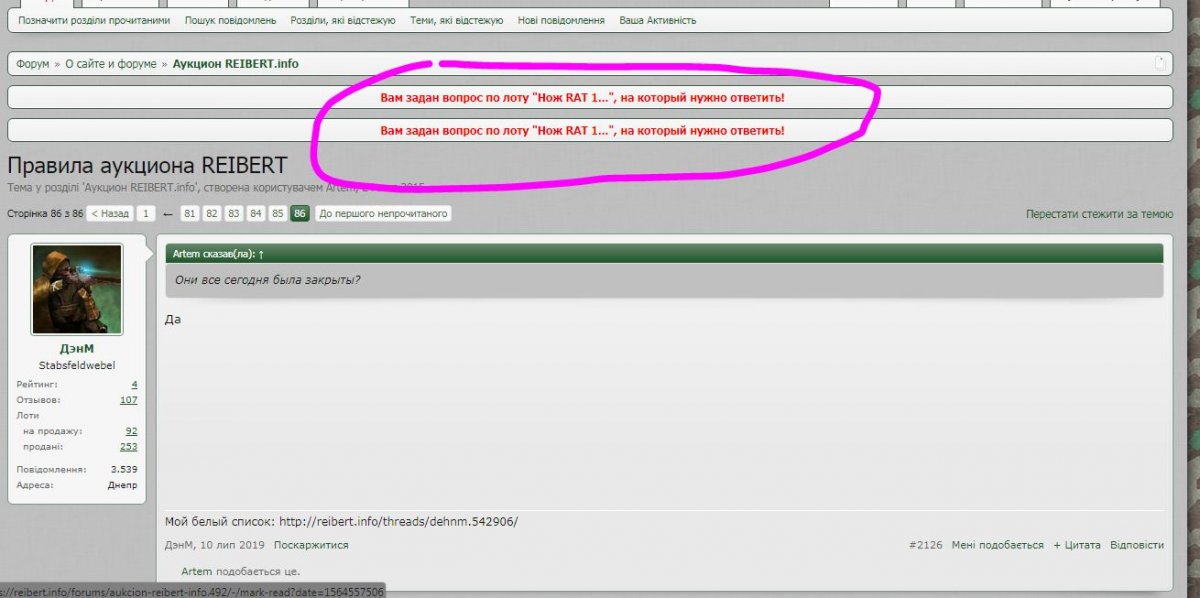Select the 'Правила аукциона REIBERT' title
This screenshot has width=1200, height=598.
pyautogui.click(x=147, y=166)
